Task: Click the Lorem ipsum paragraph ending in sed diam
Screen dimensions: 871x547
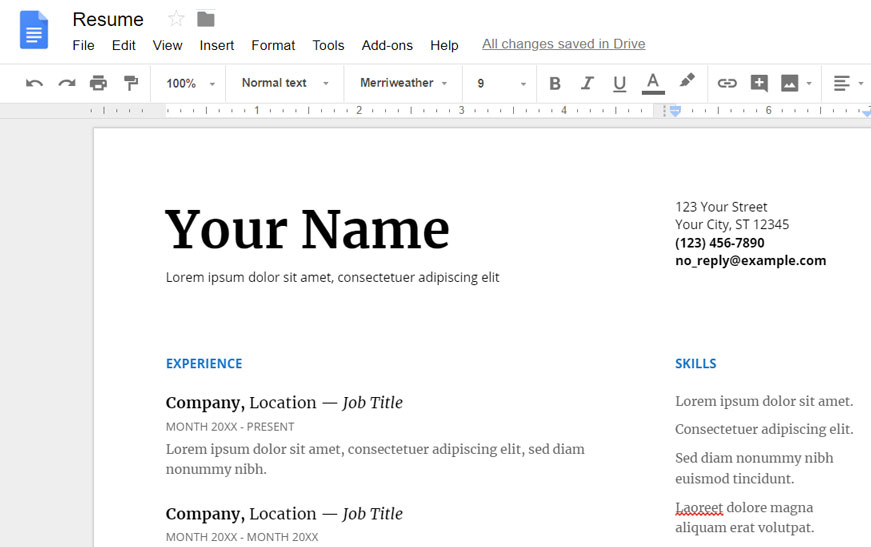Action: pos(375,459)
